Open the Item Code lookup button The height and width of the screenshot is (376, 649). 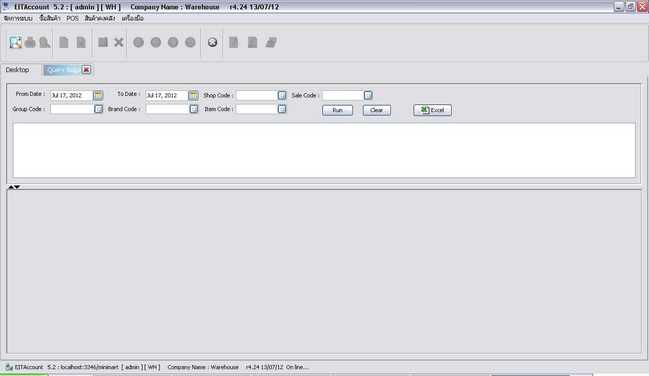pyautogui.click(x=282, y=109)
